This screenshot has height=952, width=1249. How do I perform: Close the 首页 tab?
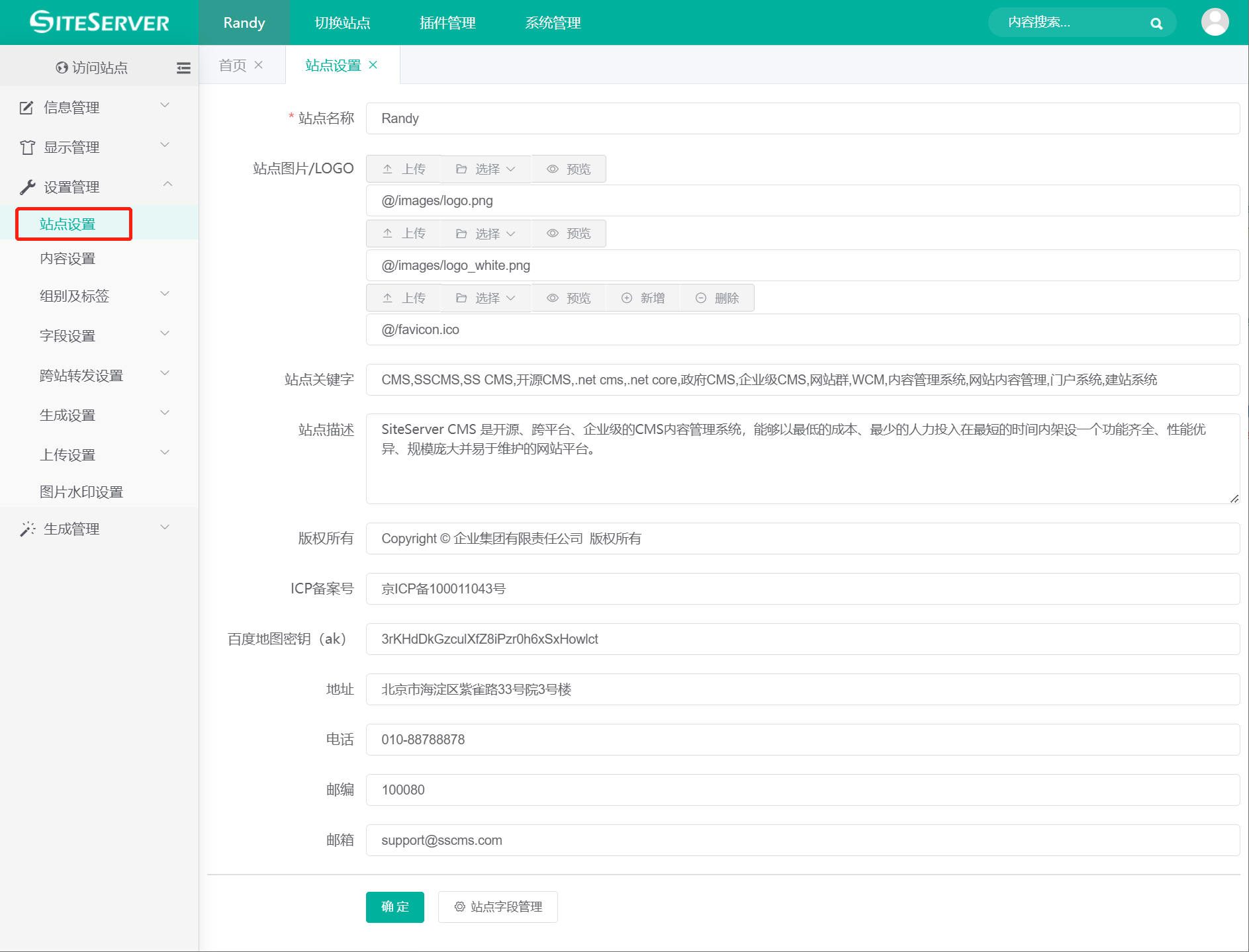point(259,65)
